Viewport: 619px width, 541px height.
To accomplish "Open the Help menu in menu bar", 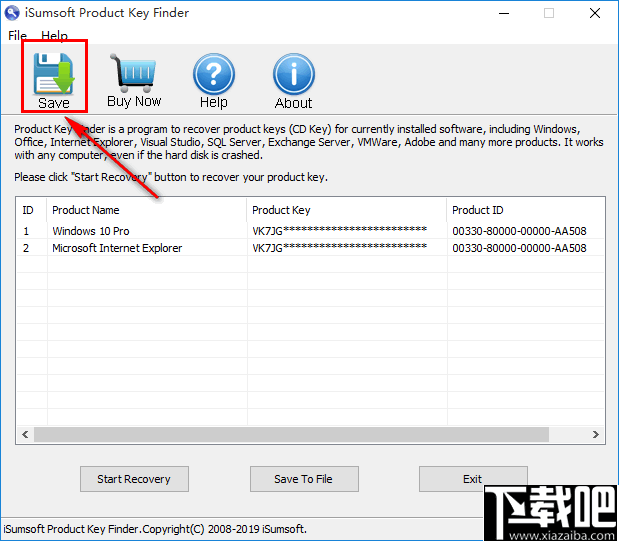I will pos(54,36).
